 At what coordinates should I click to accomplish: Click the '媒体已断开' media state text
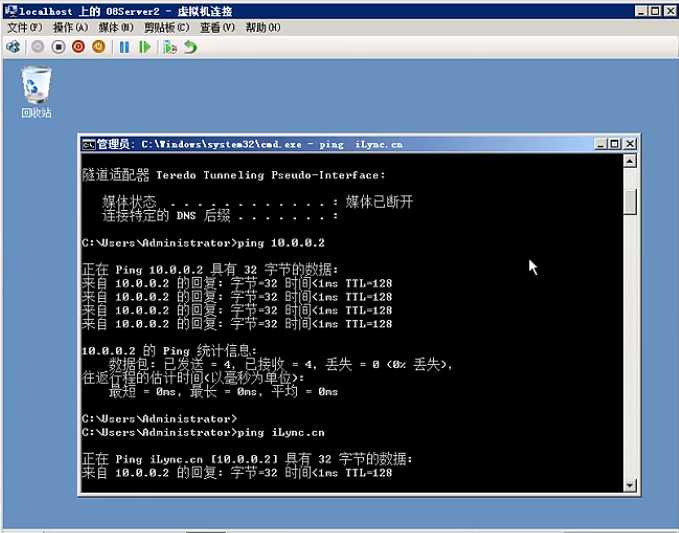tap(379, 201)
